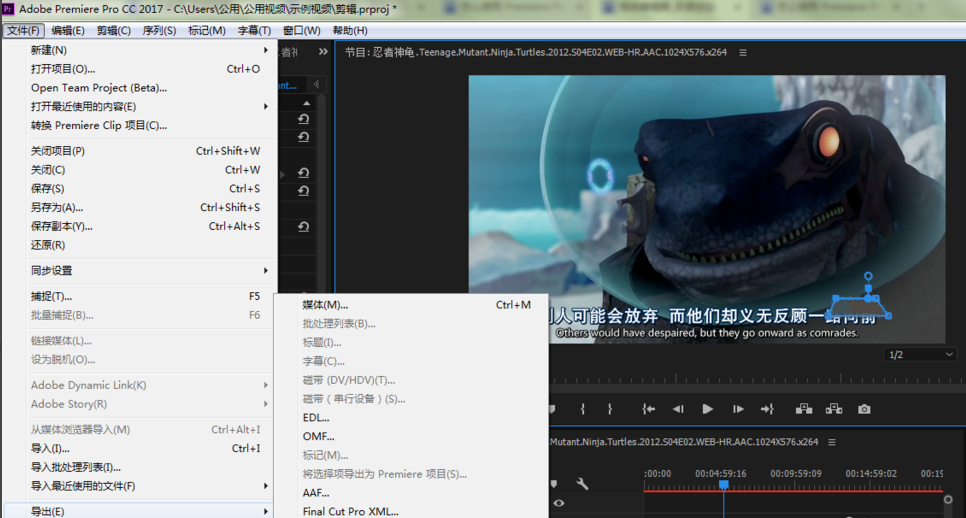The image size is (966, 518).
Task: Open the 序列(S) menu in menu bar
Action: pyautogui.click(x=159, y=30)
